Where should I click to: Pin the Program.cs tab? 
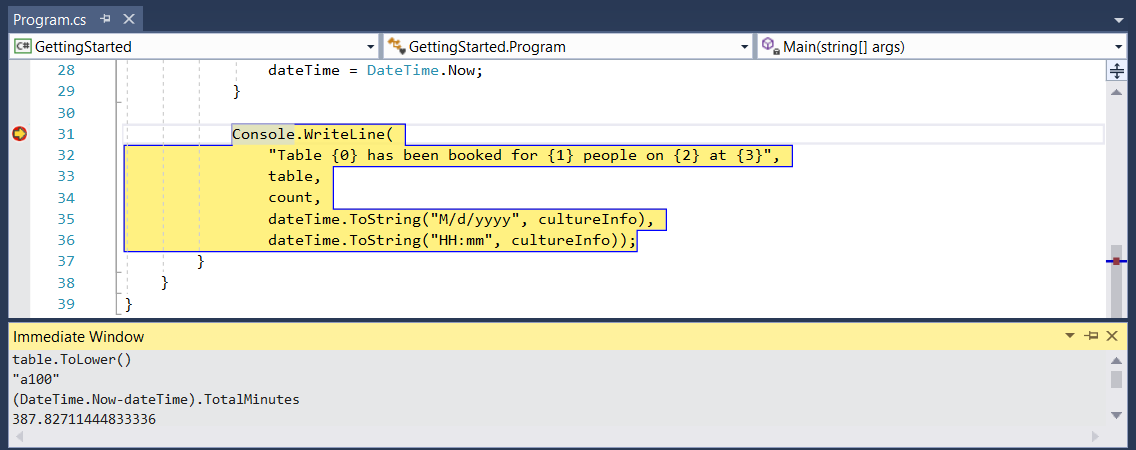(106, 20)
